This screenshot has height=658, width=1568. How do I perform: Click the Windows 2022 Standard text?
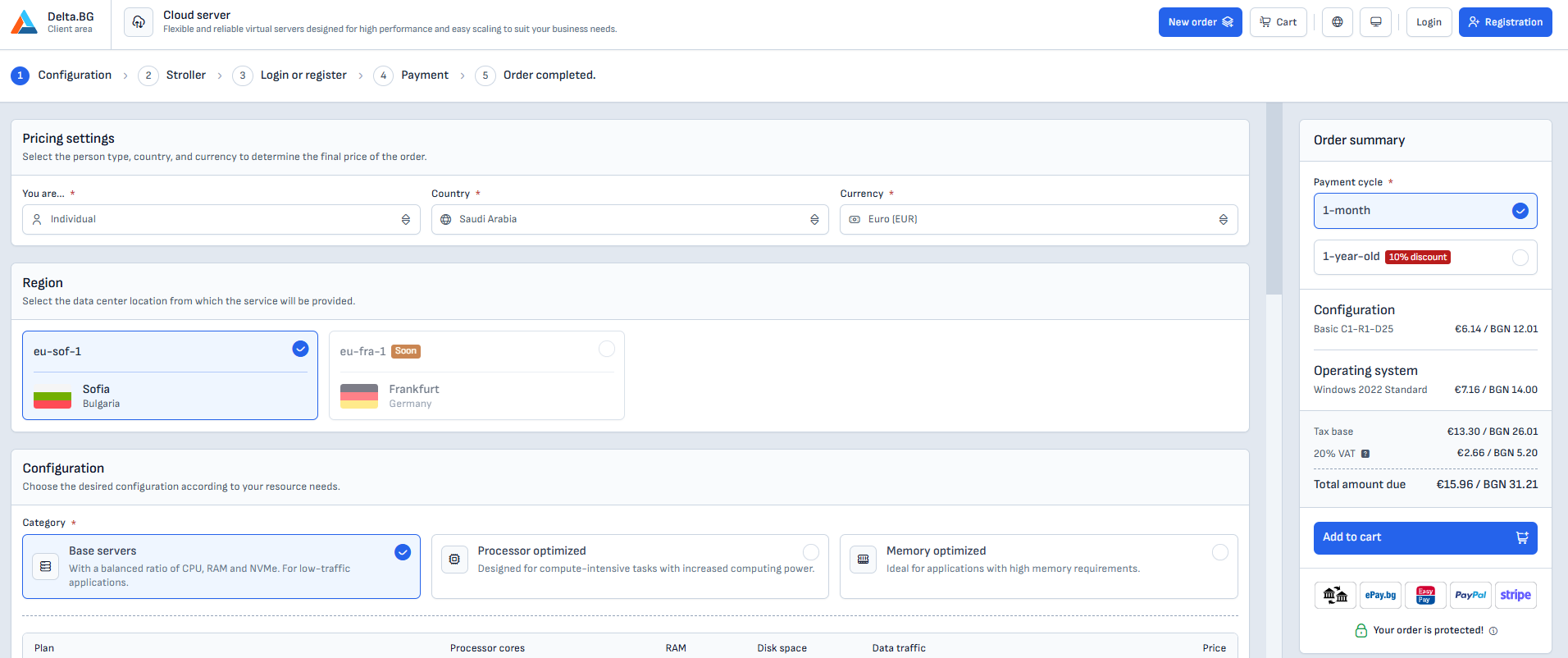(x=1370, y=390)
